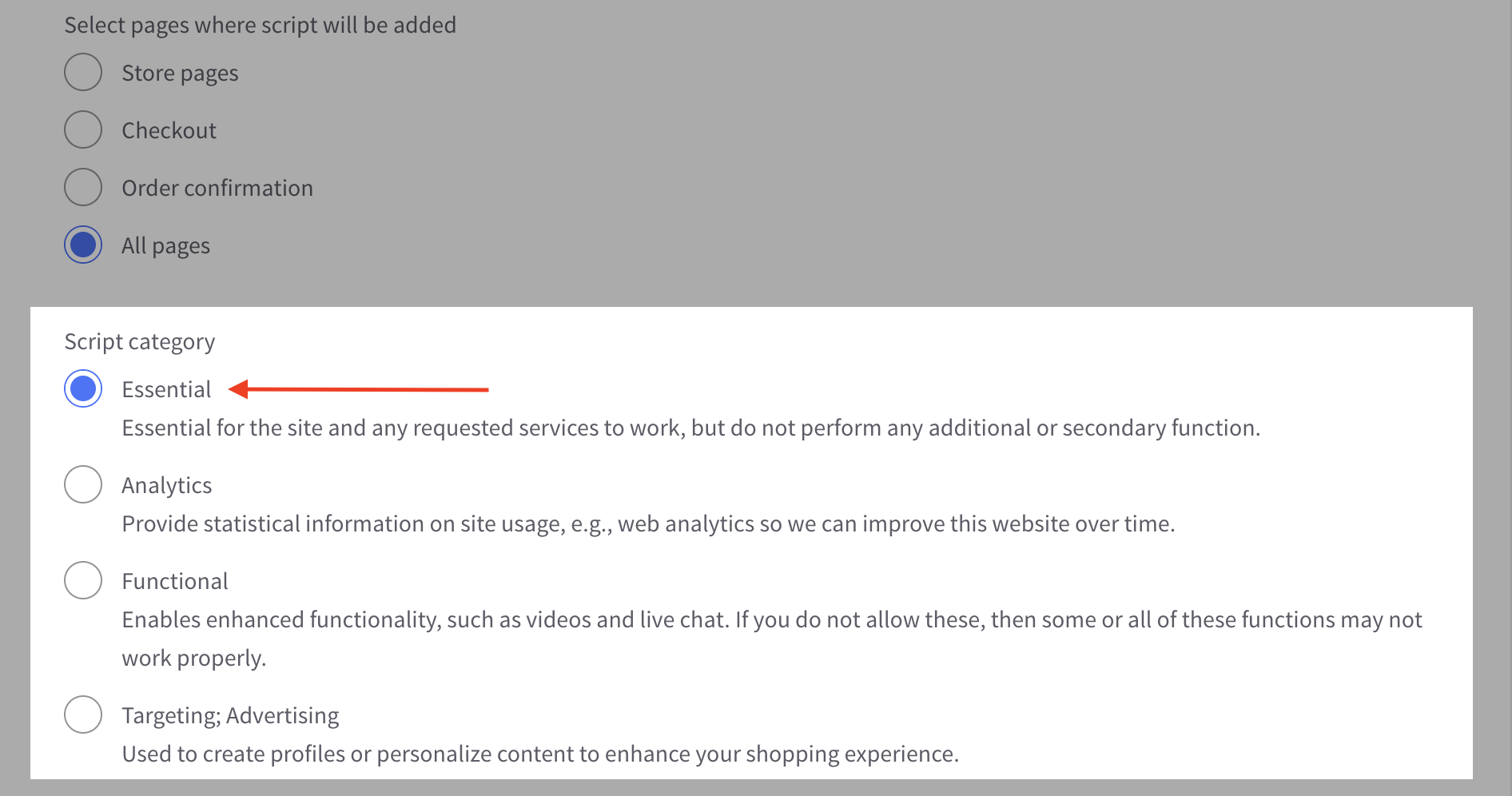Click the Store pages label text
This screenshot has width=1512, height=796.
click(x=179, y=73)
